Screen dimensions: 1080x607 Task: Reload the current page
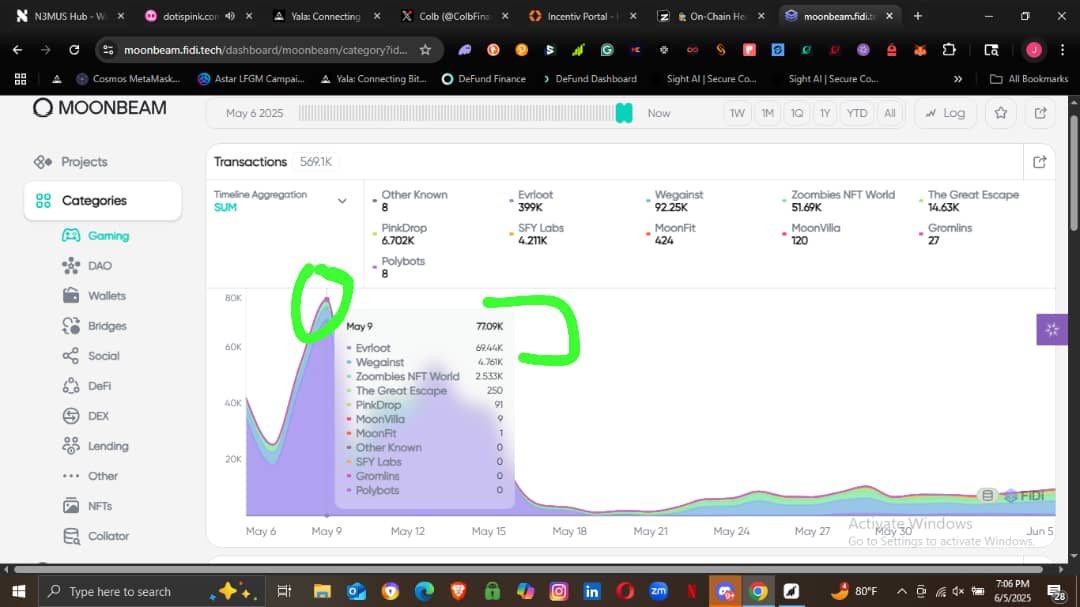[74, 50]
